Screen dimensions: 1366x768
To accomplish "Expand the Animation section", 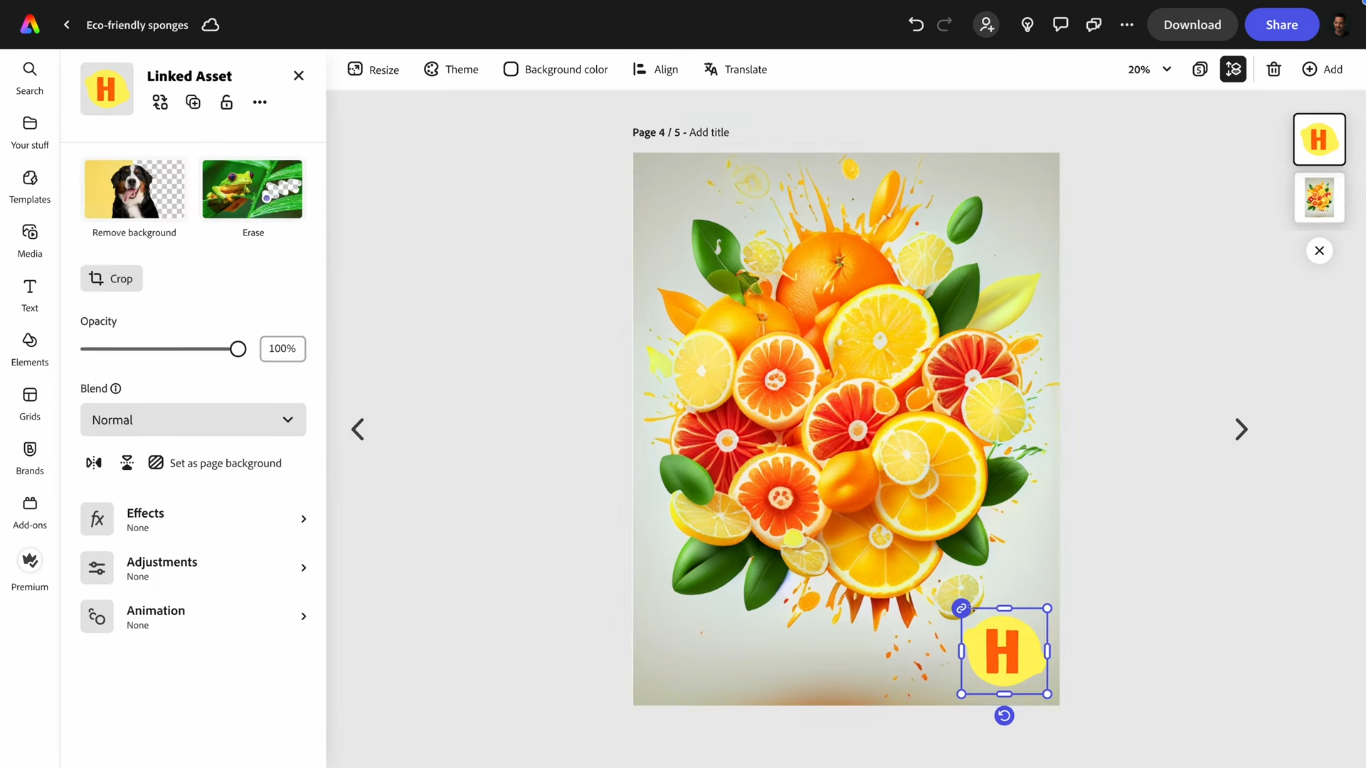I will 193,617.
